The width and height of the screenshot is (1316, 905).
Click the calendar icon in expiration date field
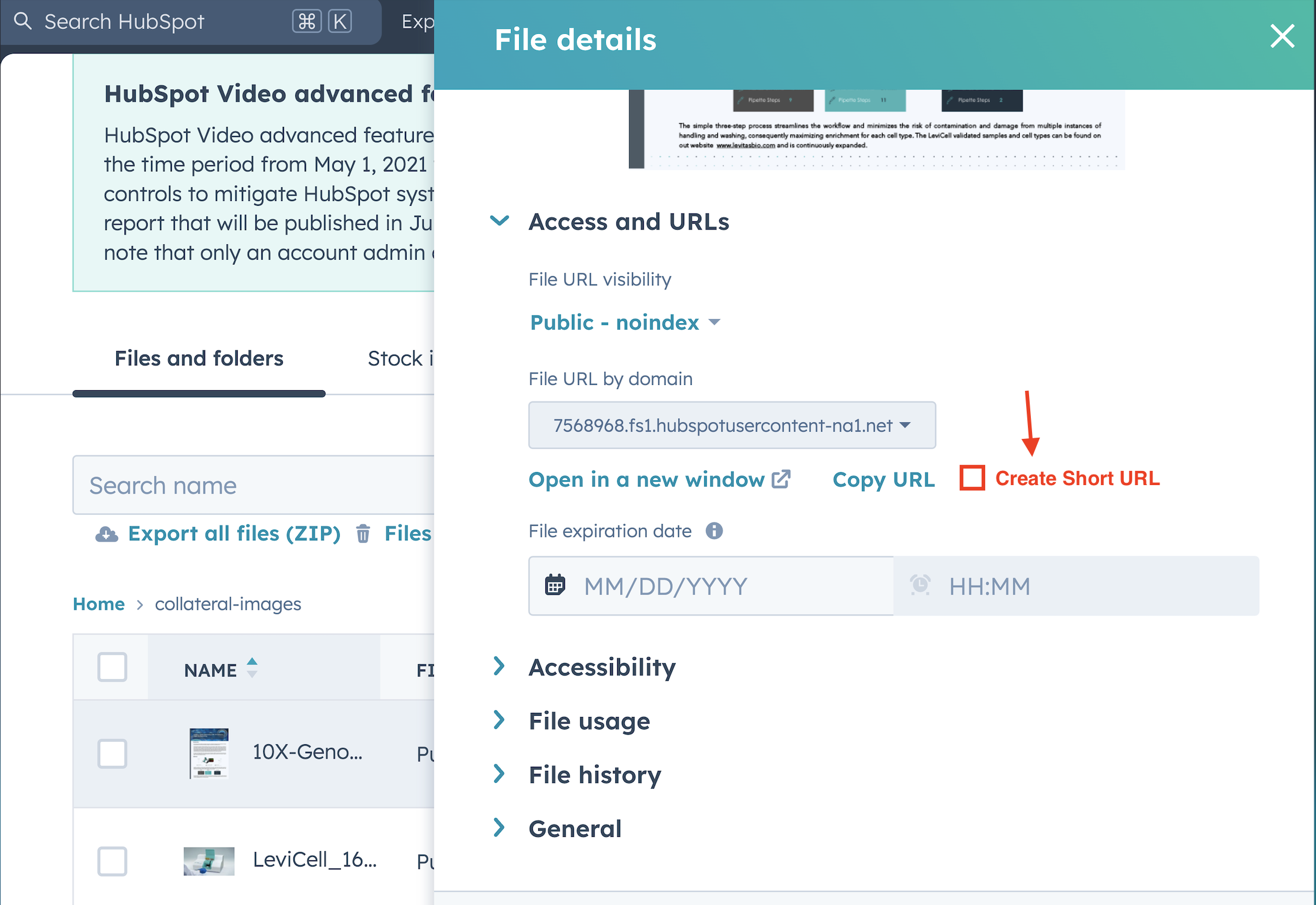(555, 586)
